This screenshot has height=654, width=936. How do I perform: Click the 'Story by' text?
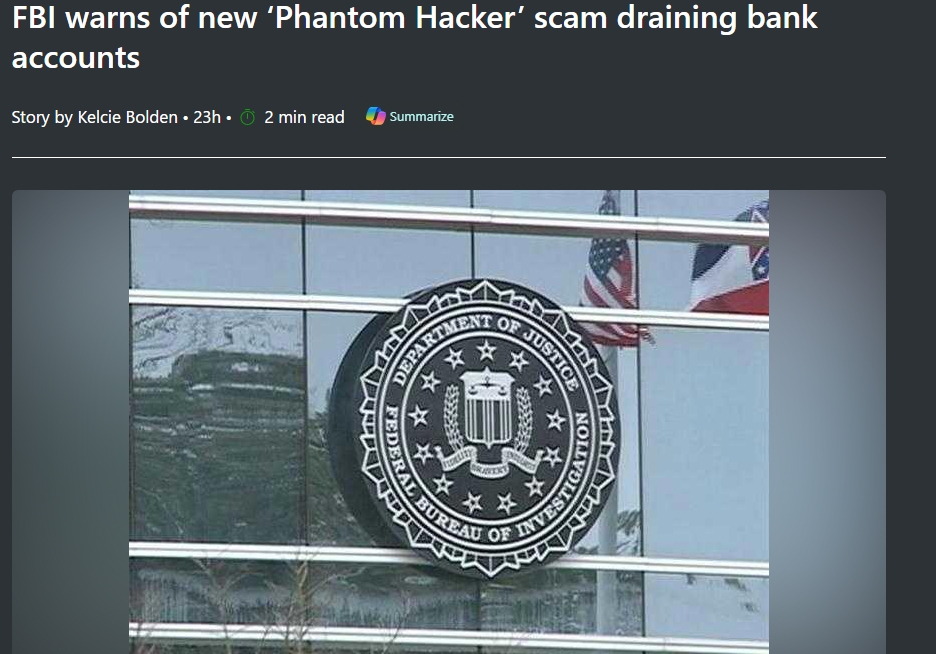pos(42,118)
